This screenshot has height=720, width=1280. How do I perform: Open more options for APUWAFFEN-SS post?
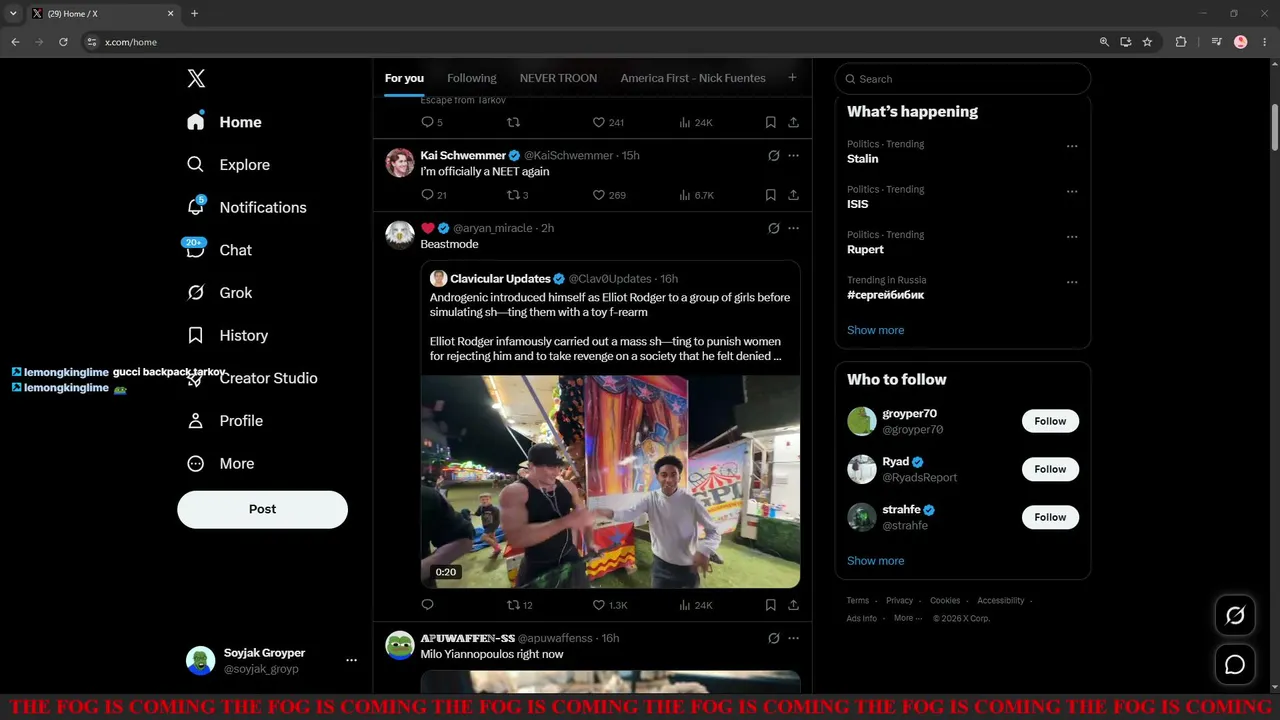point(793,638)
